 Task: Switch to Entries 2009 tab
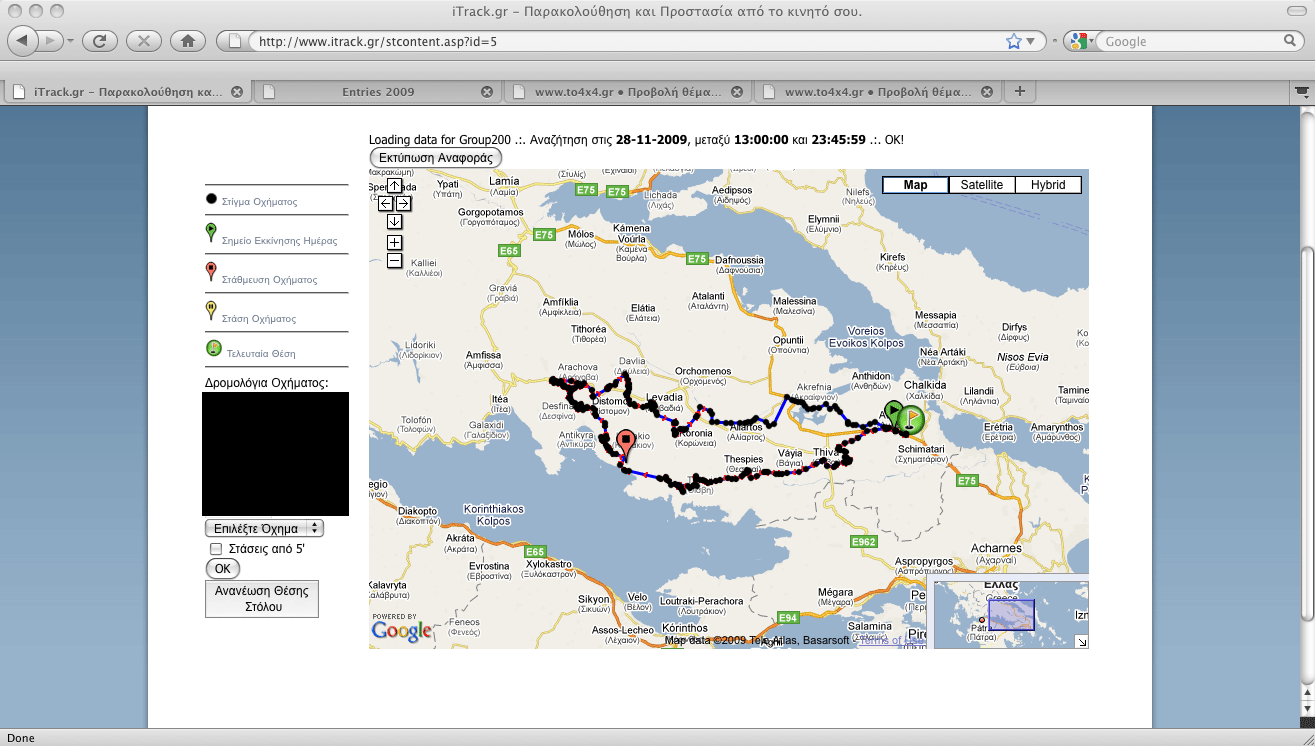377,92
